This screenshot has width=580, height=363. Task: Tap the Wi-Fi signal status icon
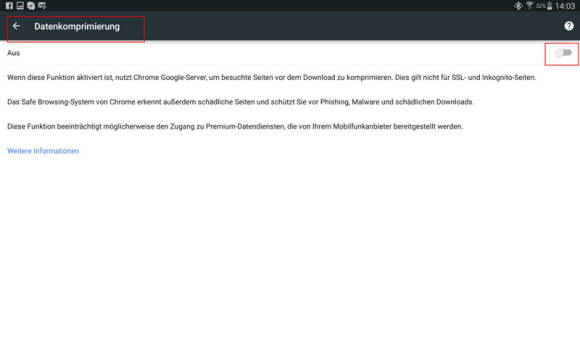click(x=530, y=5)
